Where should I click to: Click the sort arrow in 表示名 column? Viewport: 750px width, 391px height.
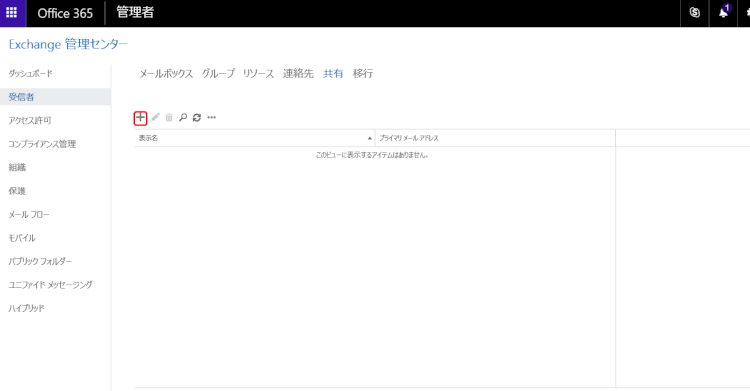coord(369,138)
